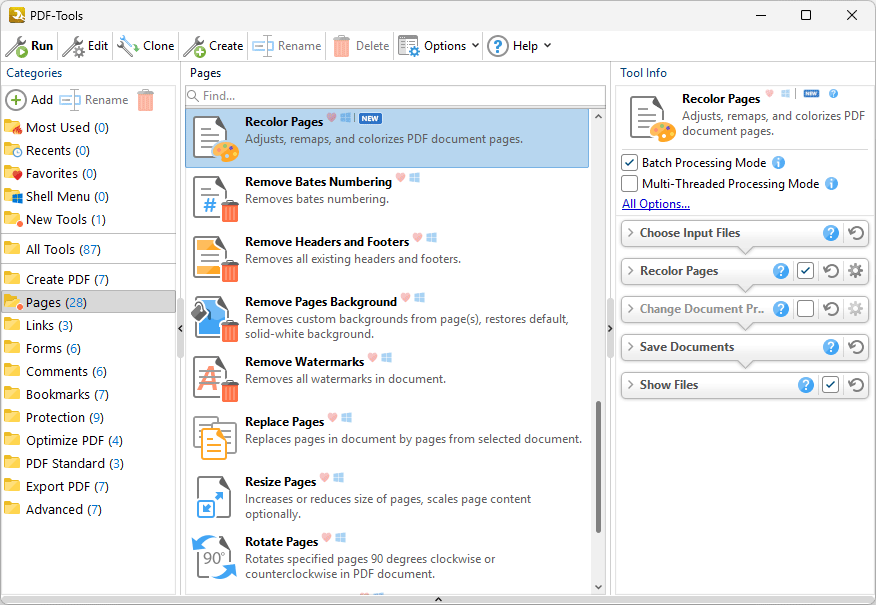
Task: Reset the Show Files step
Action: point(856,385)
